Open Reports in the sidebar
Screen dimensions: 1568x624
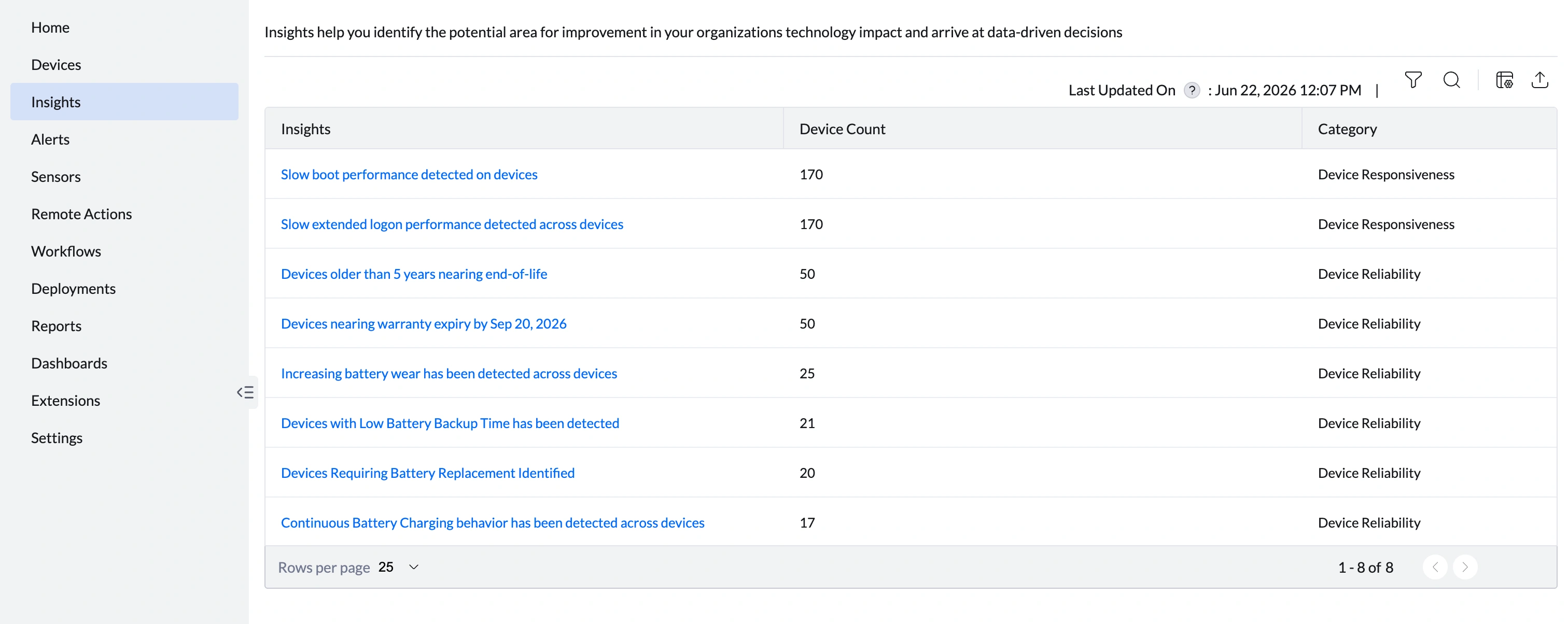(124, 326)
